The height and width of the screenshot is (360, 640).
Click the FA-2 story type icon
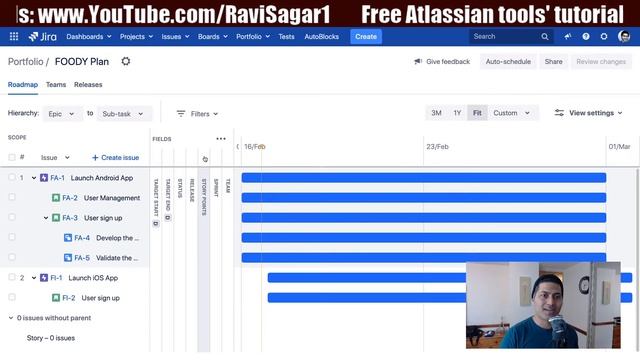[56, 198]
